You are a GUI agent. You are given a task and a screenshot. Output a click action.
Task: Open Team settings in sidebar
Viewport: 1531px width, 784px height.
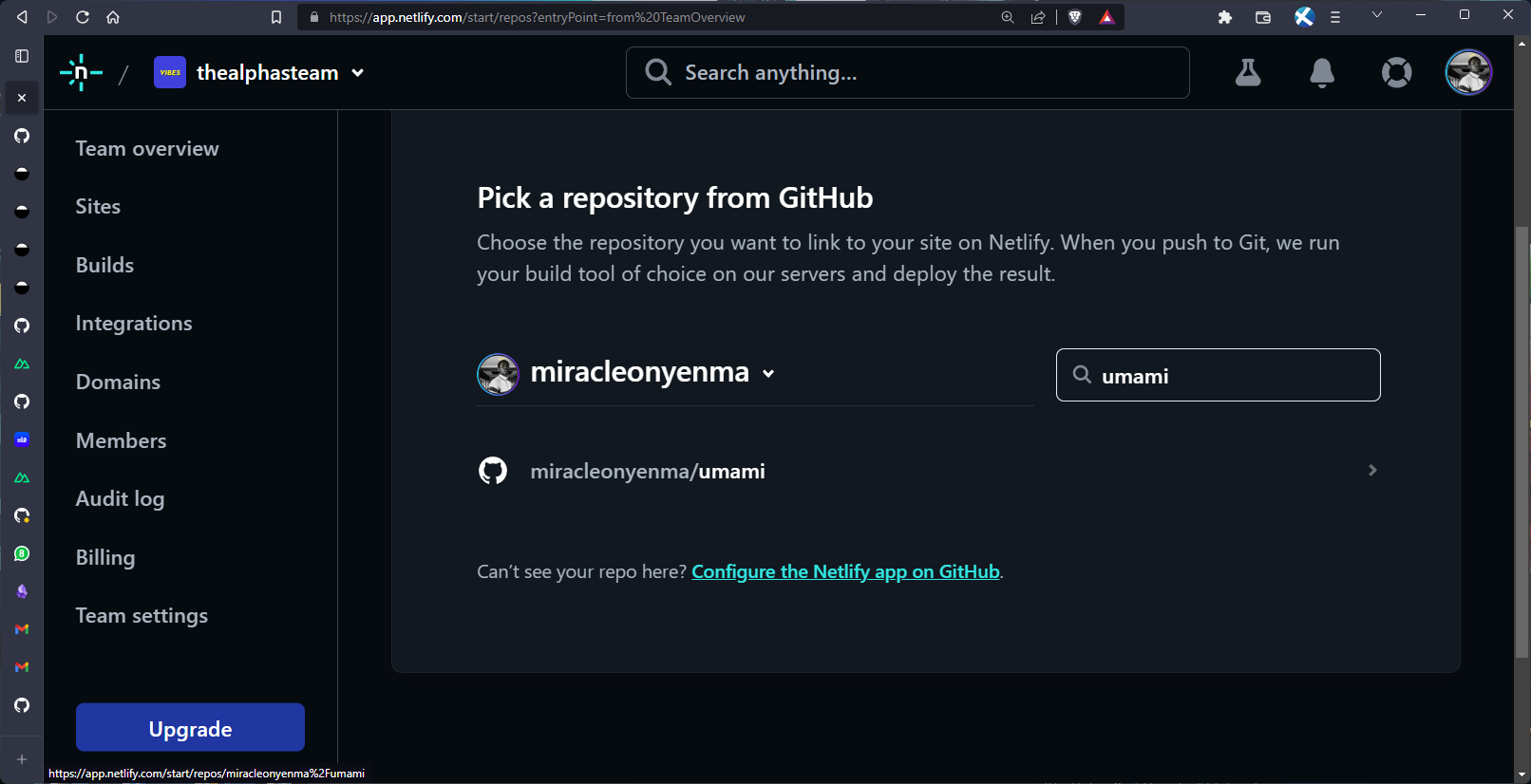click(x=142, y=616)
